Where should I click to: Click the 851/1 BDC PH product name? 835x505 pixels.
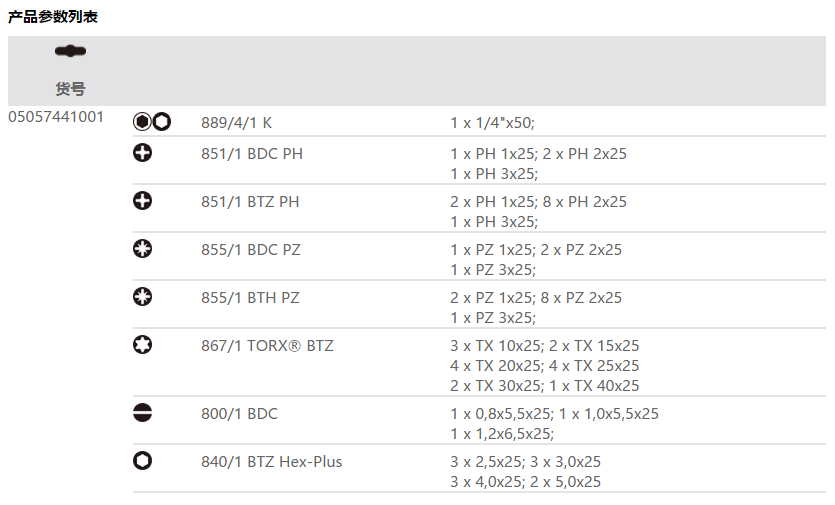click(x=252, y=154)
